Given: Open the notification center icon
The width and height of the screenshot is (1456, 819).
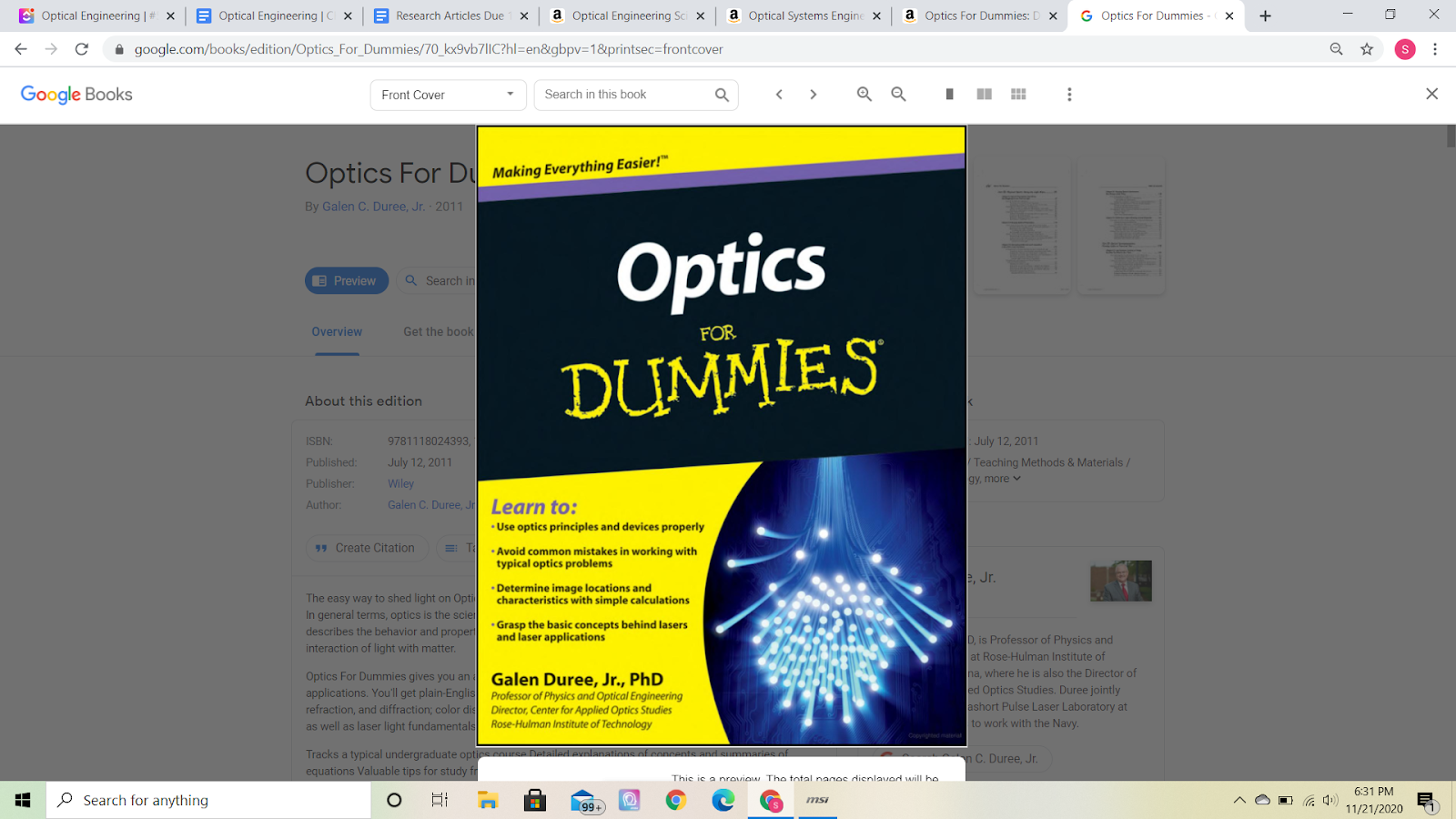Looking at the screenshot, I should coord(1426,801).
